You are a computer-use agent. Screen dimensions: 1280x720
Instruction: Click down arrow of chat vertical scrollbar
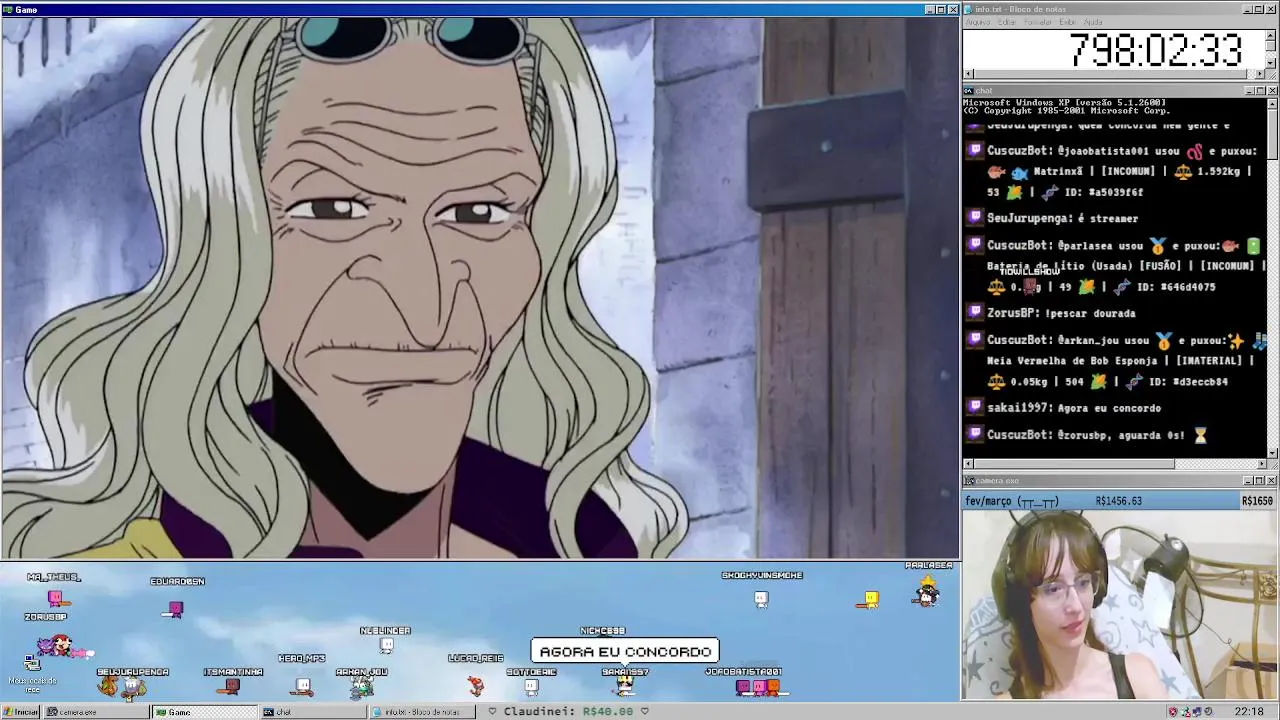coord(1272,453)
